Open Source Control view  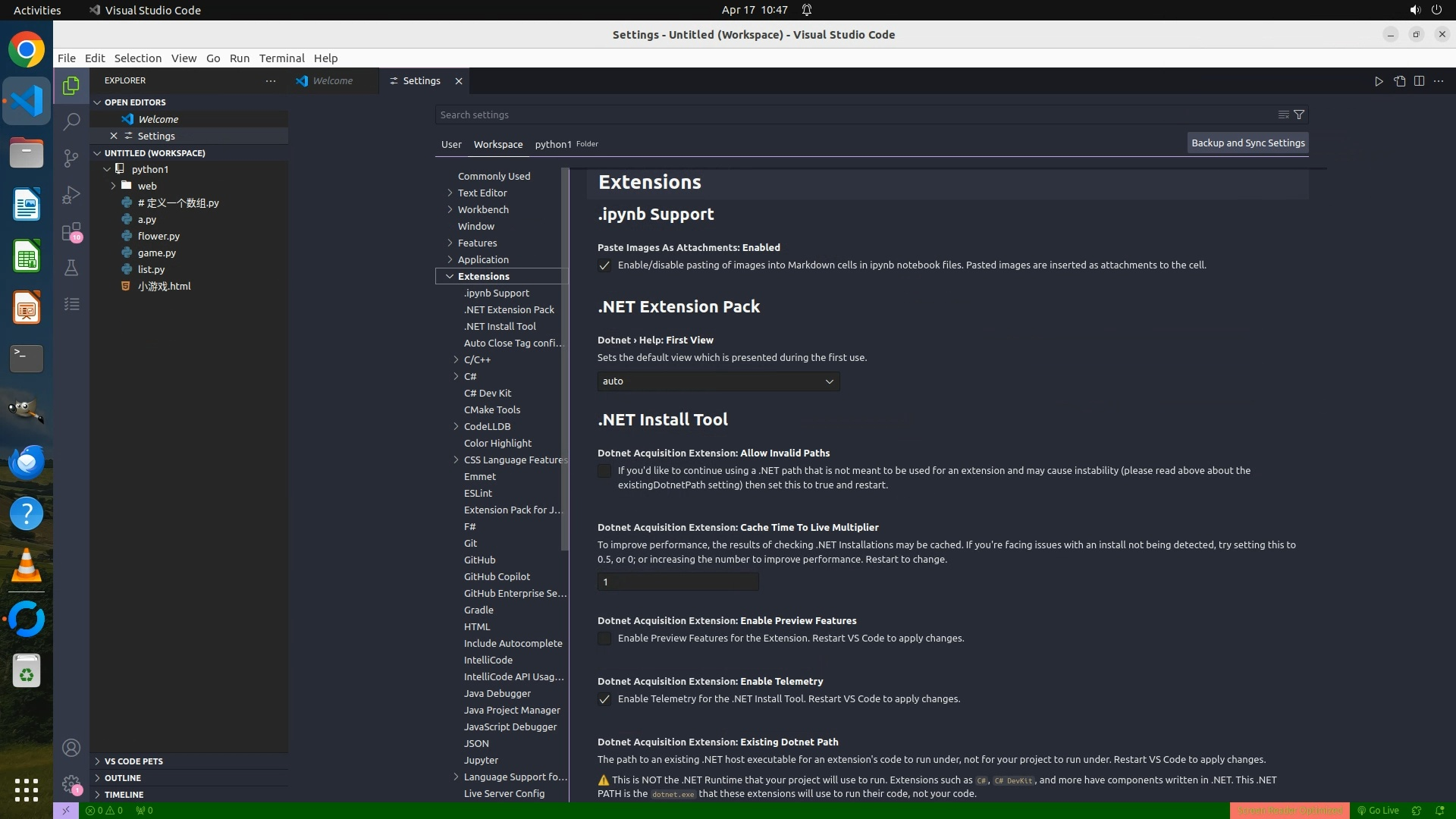71,158
